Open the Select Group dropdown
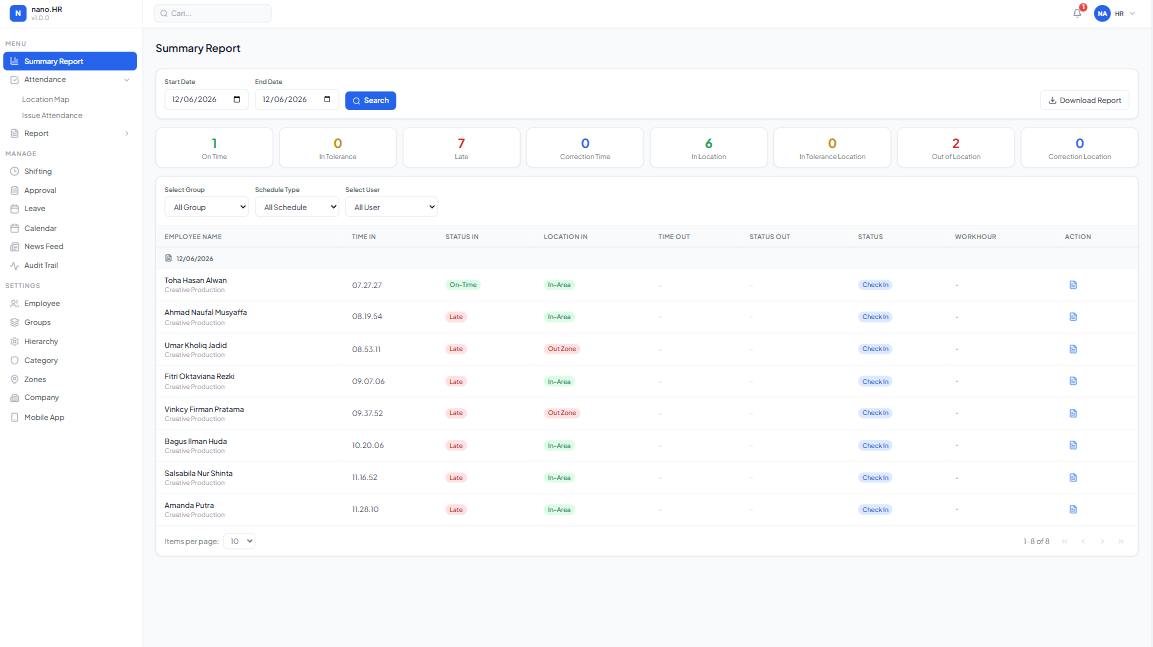The image size is (1153, 647). pos(207,207)
